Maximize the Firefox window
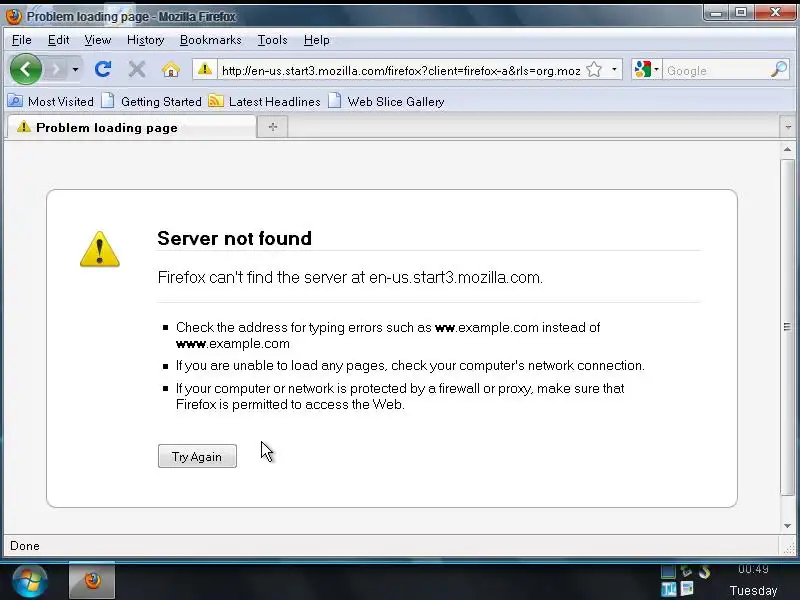 point(741,12)
